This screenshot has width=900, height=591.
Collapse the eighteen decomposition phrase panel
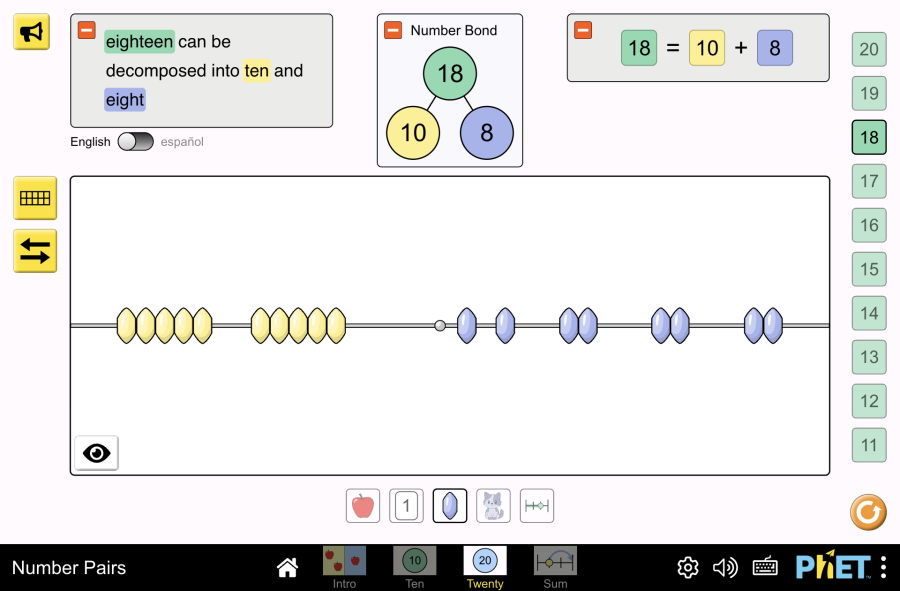[x=87, y=30]
